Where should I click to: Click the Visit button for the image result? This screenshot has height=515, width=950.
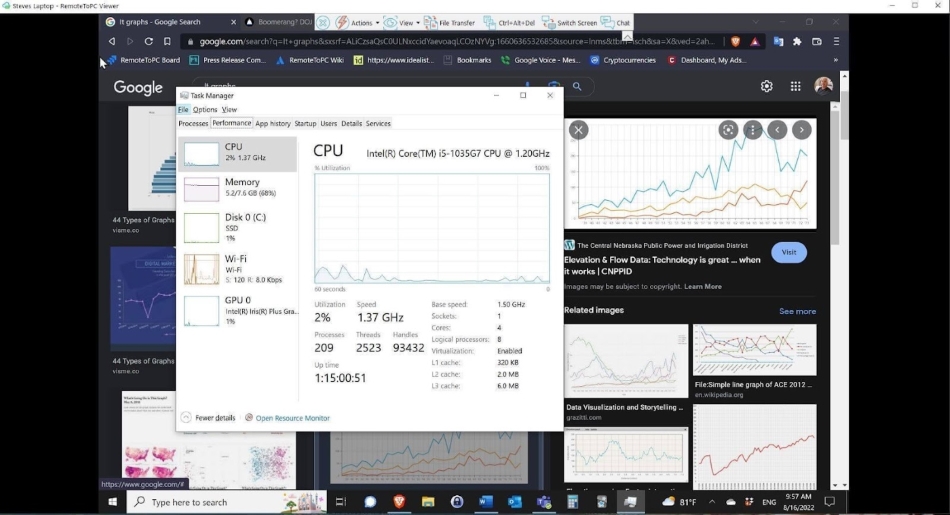click(789, 252)
